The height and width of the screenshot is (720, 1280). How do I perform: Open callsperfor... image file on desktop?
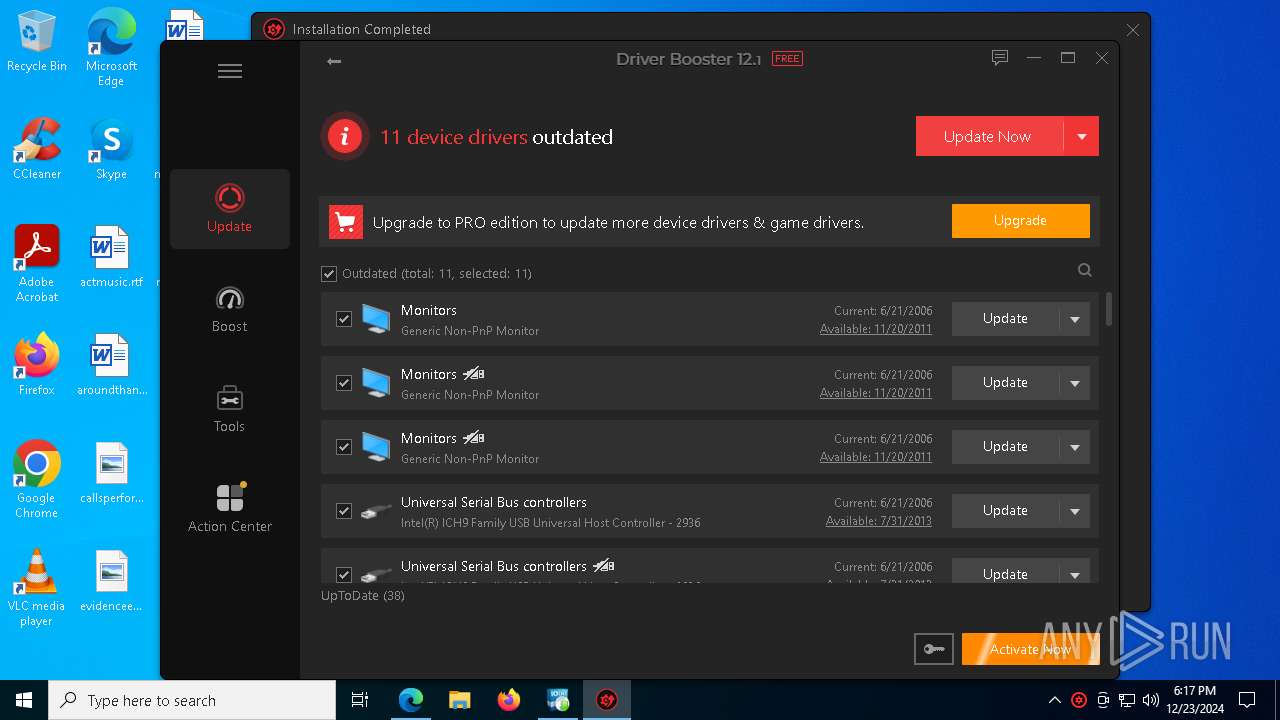pos(111,473)
